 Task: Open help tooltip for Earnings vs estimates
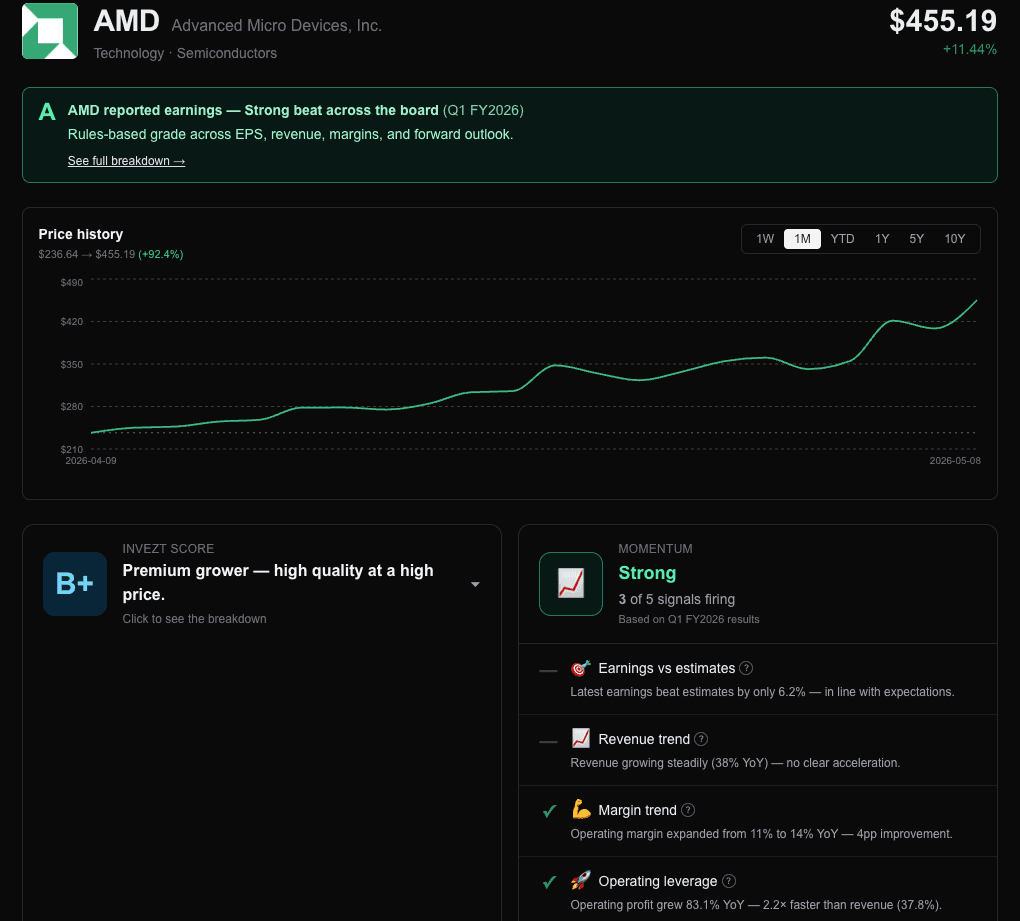point(746,668)
